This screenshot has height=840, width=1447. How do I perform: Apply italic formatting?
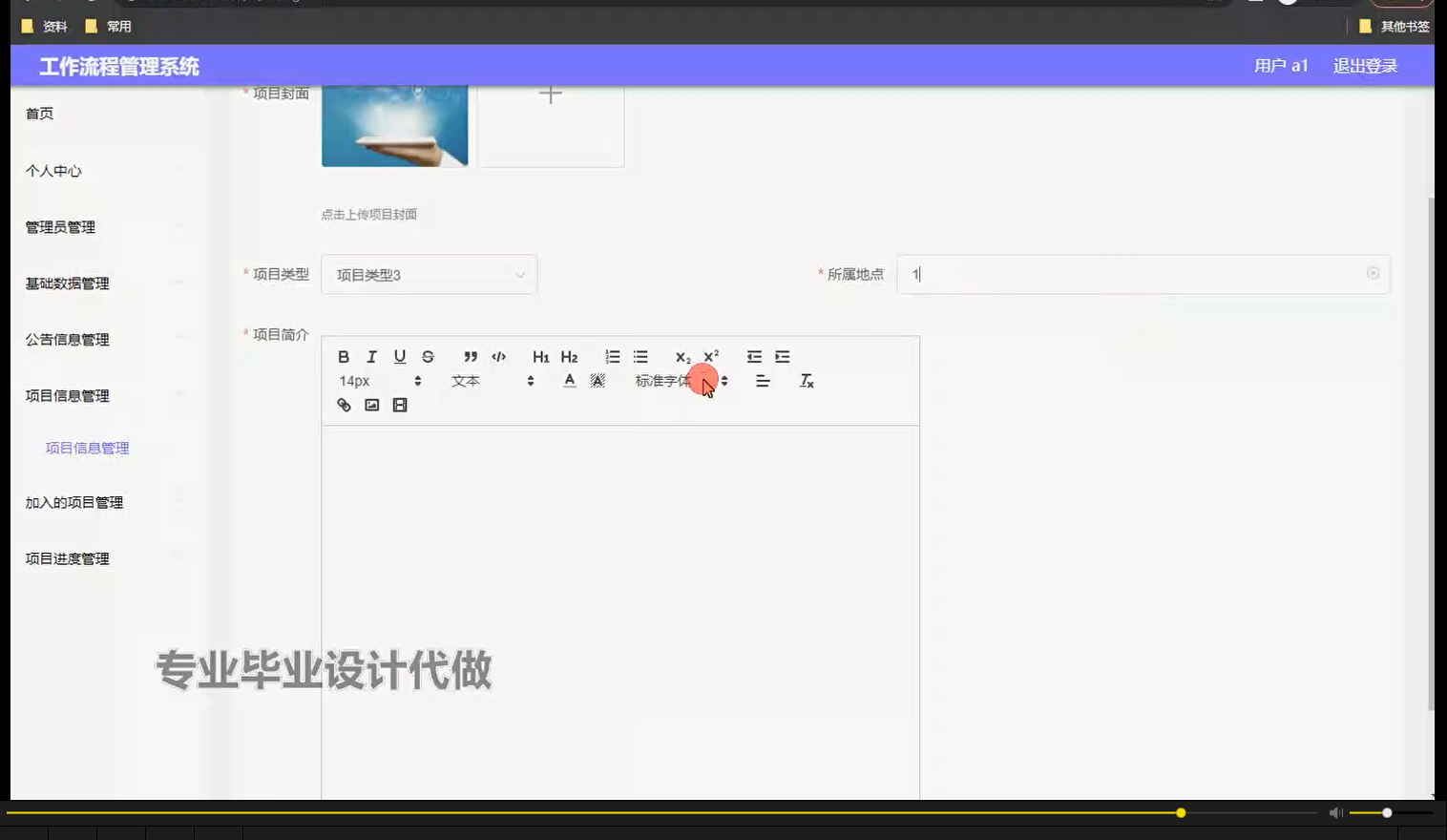pyautogui.click(x=371, y=356)
